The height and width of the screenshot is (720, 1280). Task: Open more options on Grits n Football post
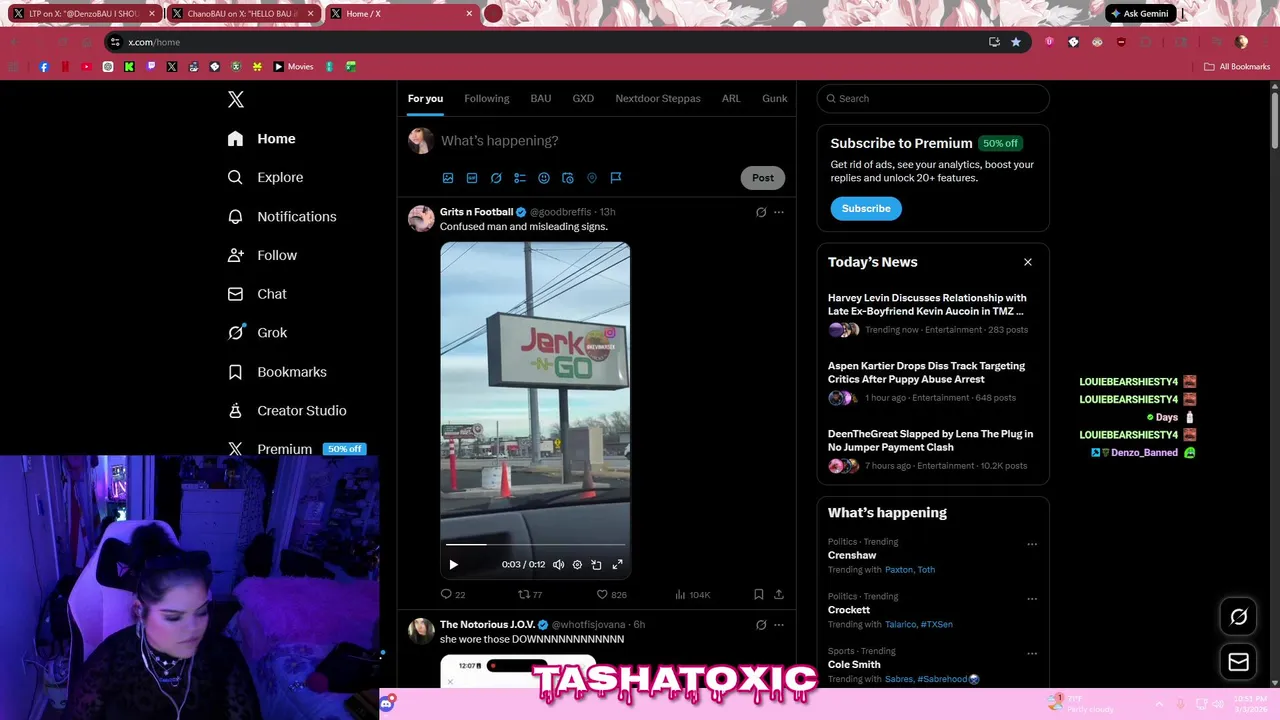pos(779,212)
